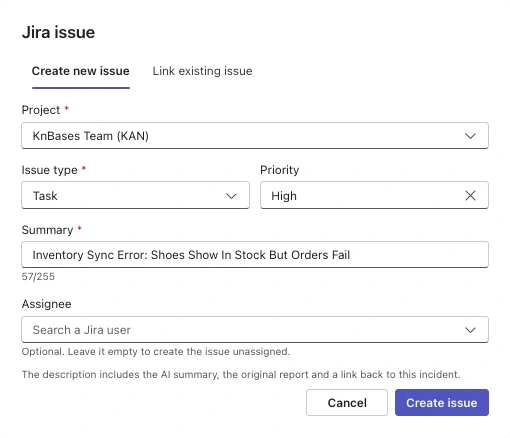Switch to the Create new issue tab
510x438 pixels.
click(81, 71)
